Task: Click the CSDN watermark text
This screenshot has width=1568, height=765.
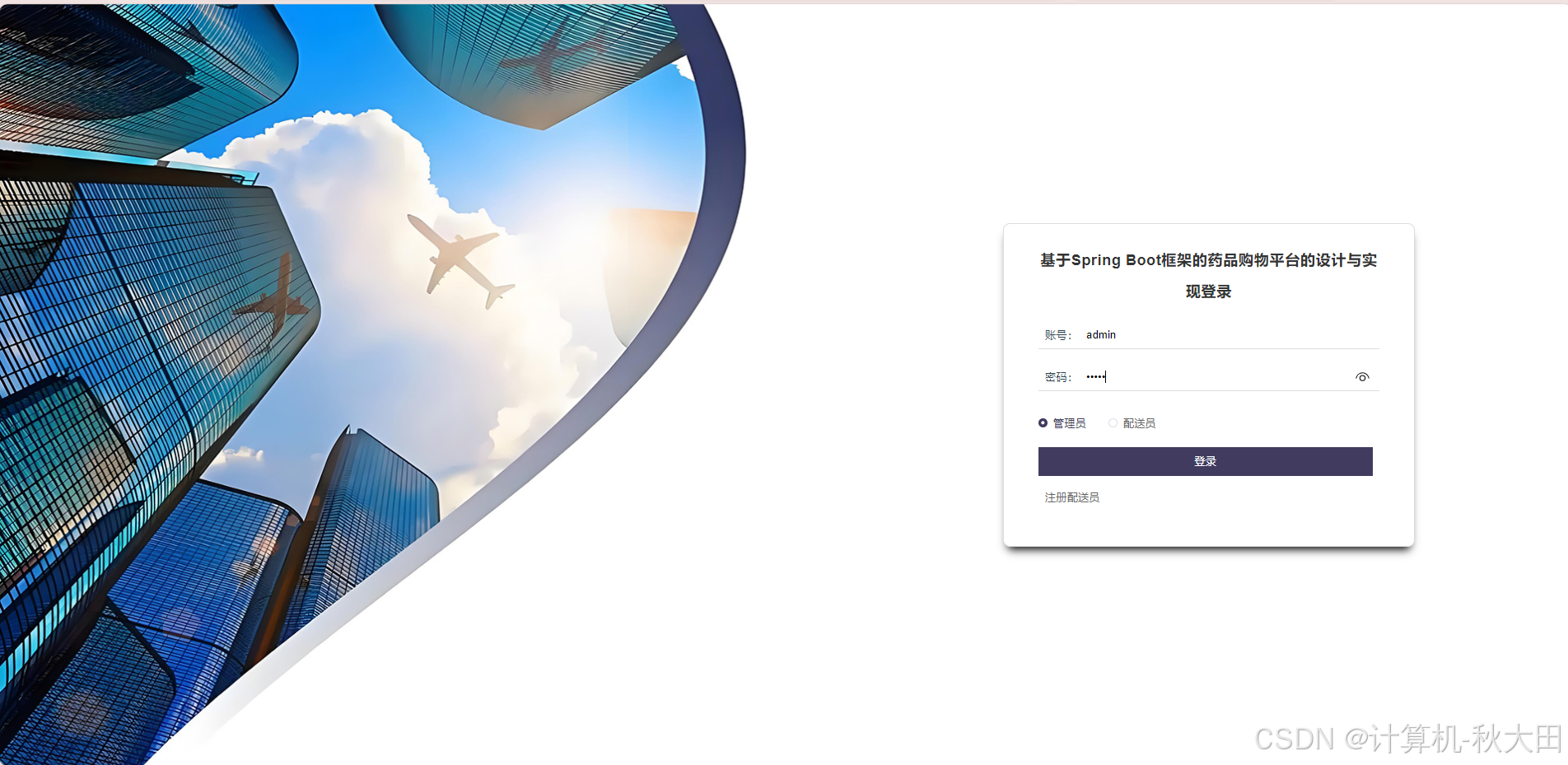Action: [1407, 739]
